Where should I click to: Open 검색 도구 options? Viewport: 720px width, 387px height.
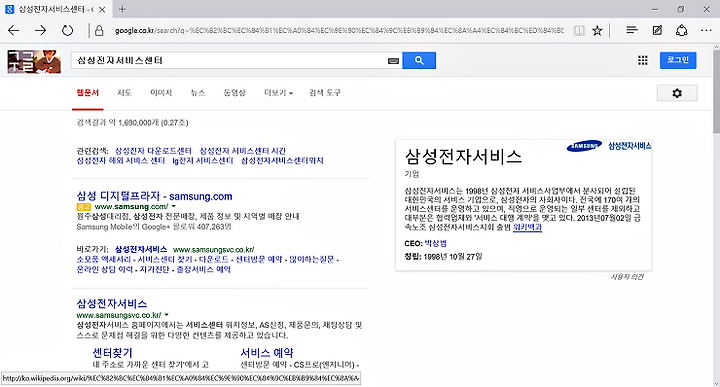pyautogui.click(x=325, y=93)
